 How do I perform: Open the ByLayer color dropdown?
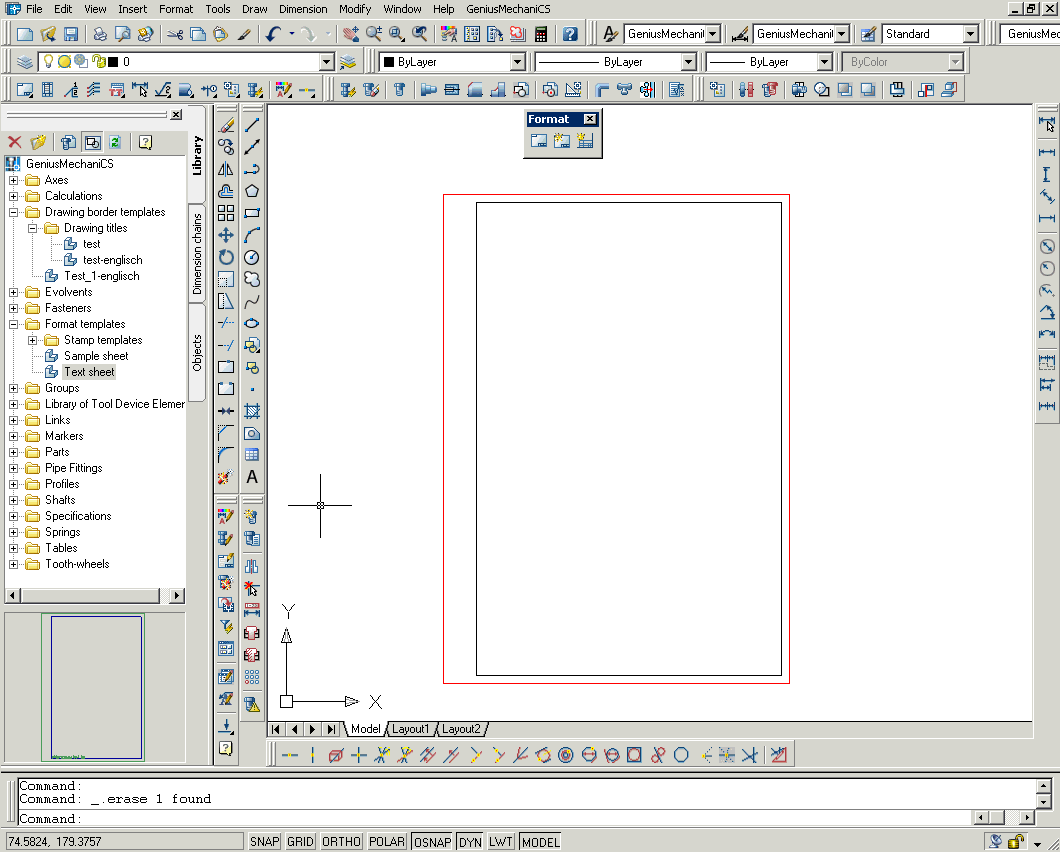(x=517, y=62)
